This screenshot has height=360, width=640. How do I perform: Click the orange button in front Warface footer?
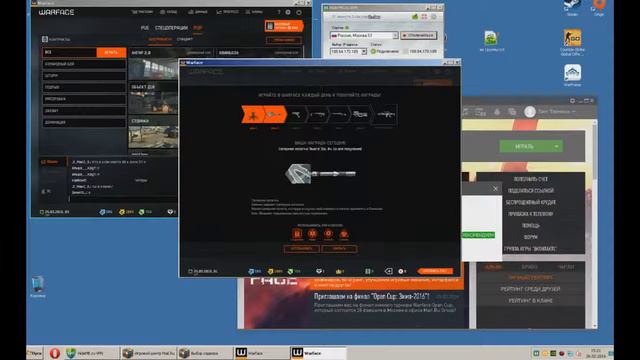tap(435, 271)
